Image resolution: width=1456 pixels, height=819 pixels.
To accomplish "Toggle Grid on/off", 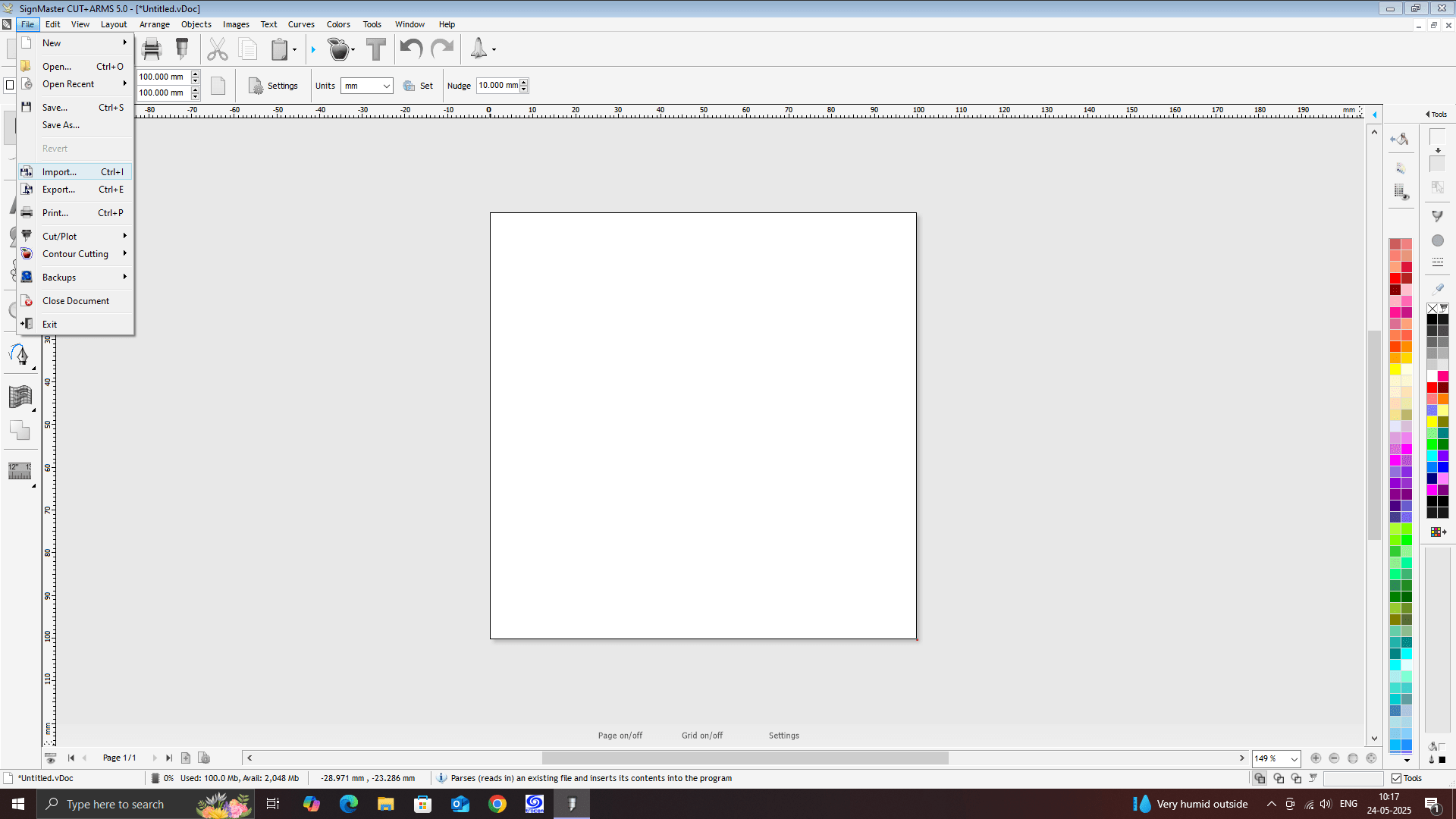I will pos(701,736).
